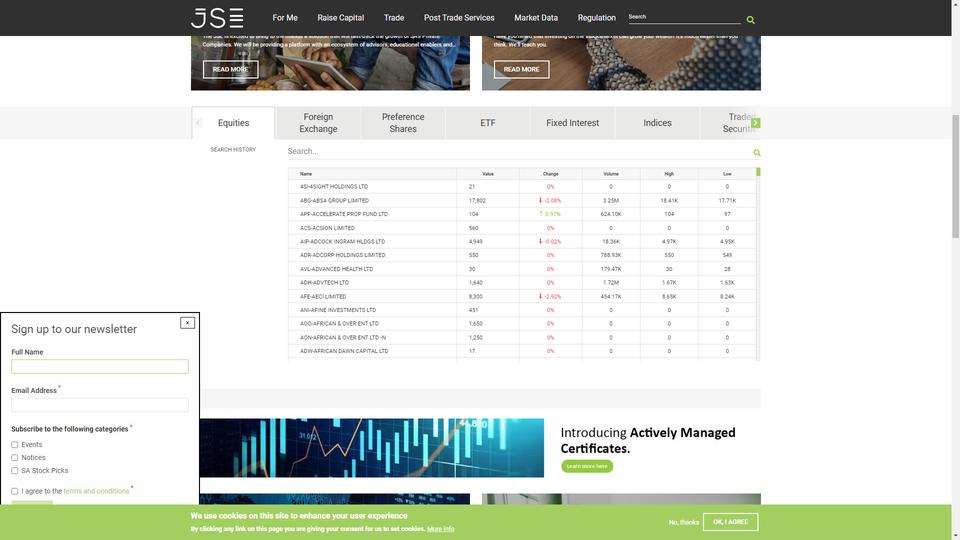
Task: Focus the header Search input field
Action: tap(684, 17)
